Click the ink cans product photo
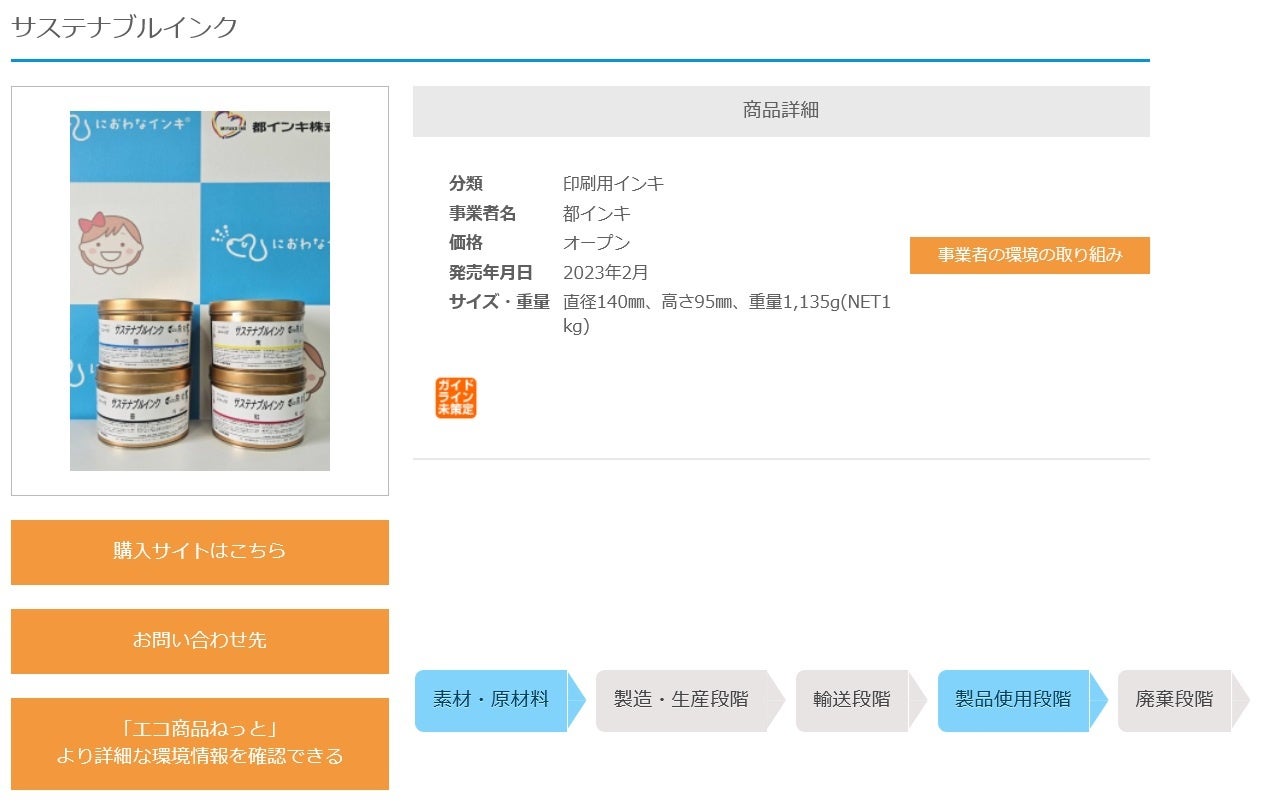 pos(200,291)
